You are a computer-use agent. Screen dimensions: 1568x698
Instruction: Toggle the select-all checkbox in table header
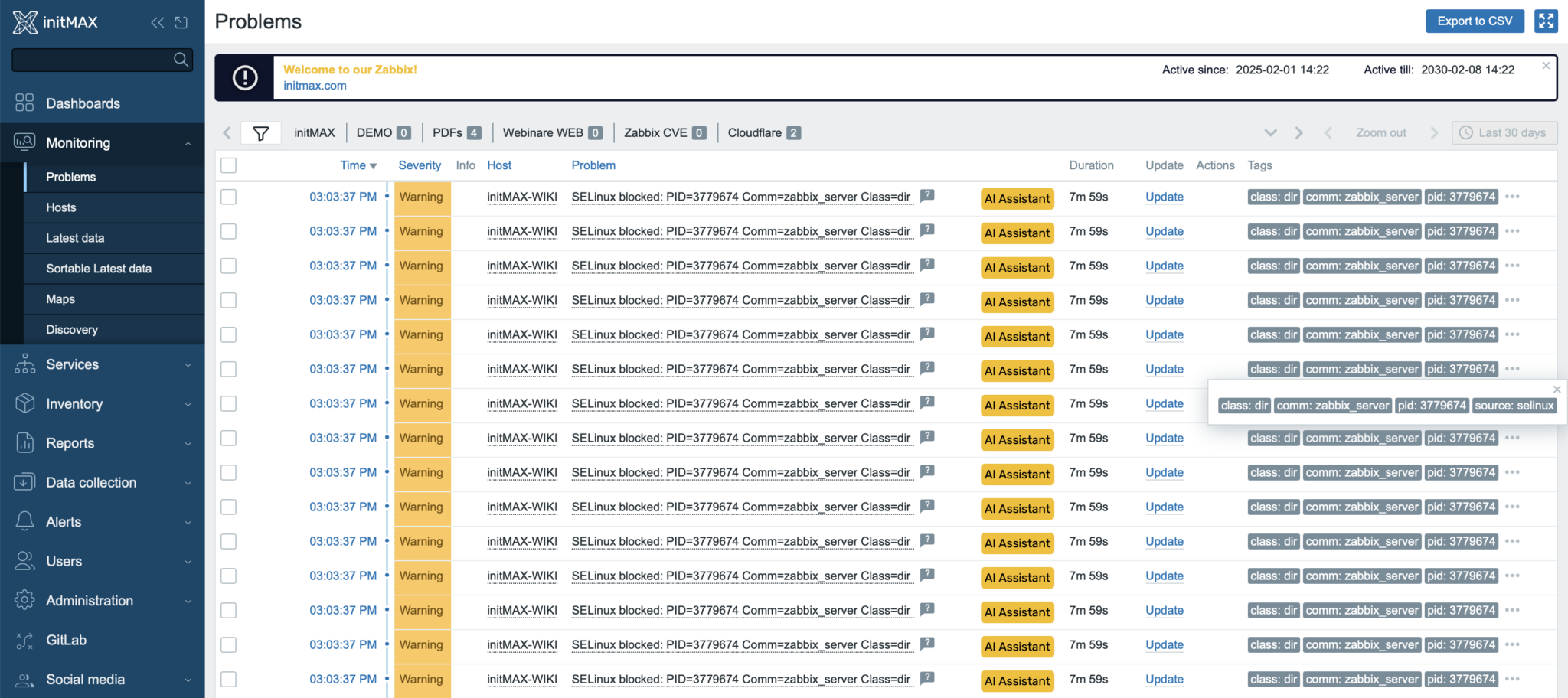coord(227,165)
